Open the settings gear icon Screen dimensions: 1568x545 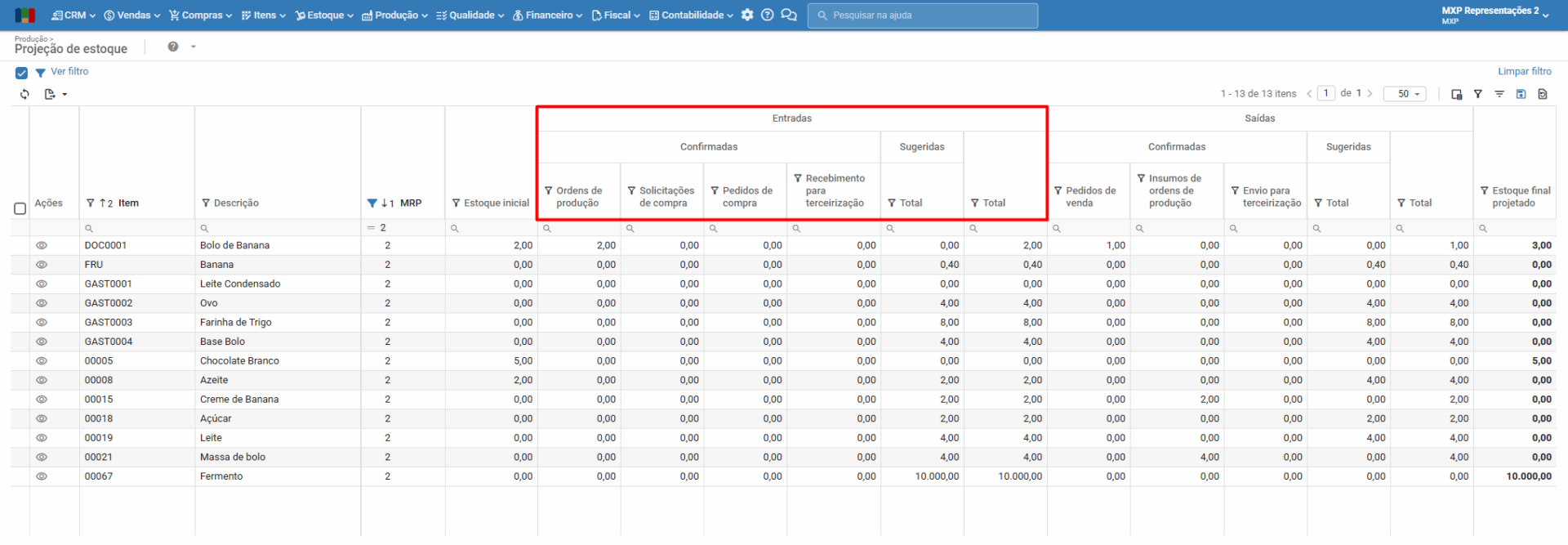click(x=747, y=15)
